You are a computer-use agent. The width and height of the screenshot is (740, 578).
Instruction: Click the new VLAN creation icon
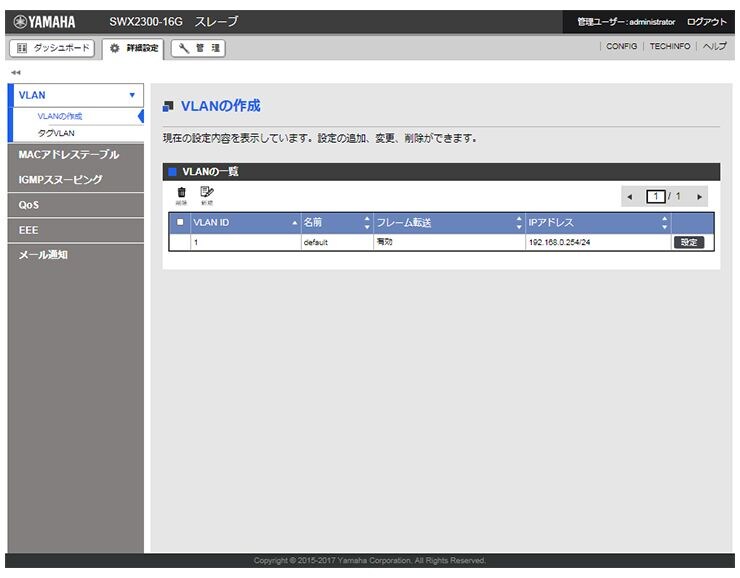pyautogui.click(x=206, y=194)
